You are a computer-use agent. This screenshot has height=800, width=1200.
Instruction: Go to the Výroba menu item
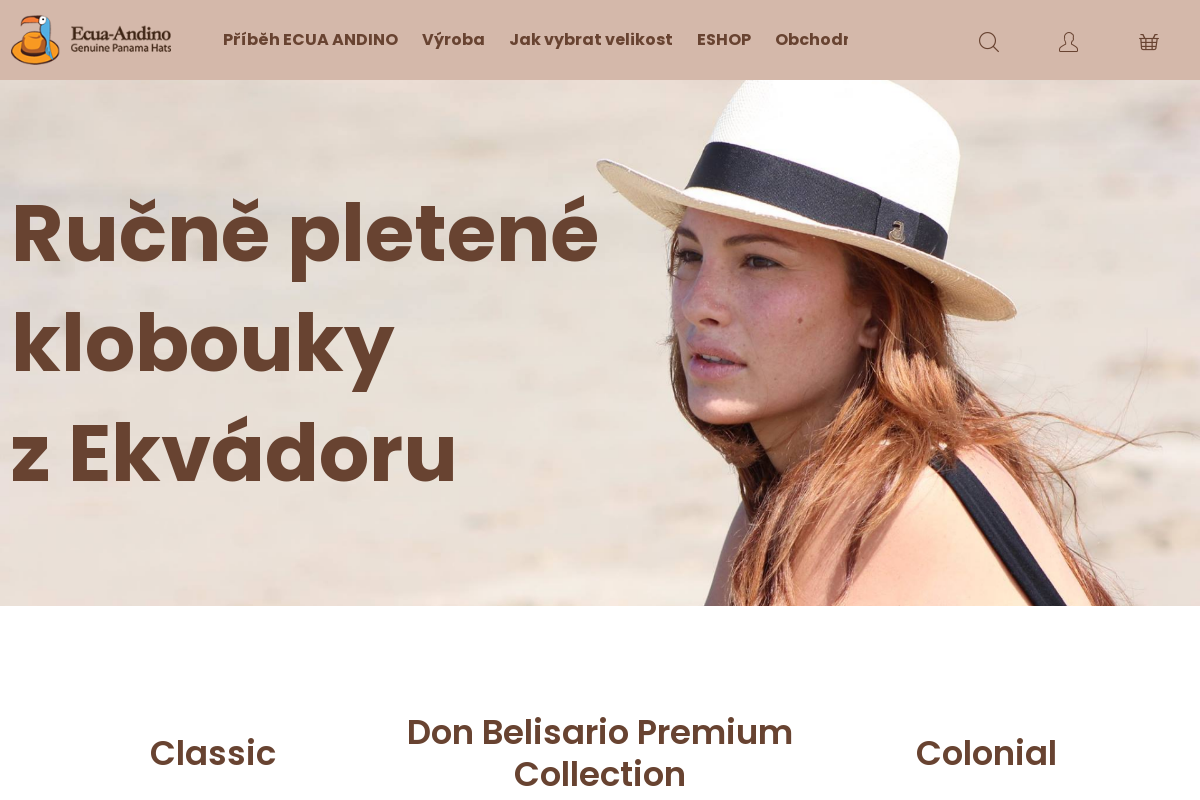tap(453, 40)
